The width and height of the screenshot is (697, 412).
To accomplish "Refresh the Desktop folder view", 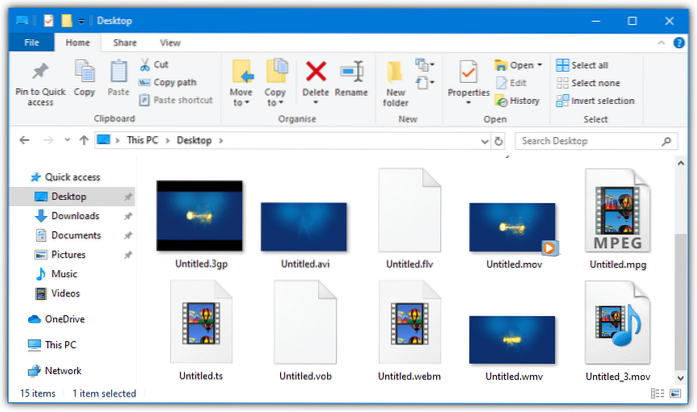I will pos(499,141).
